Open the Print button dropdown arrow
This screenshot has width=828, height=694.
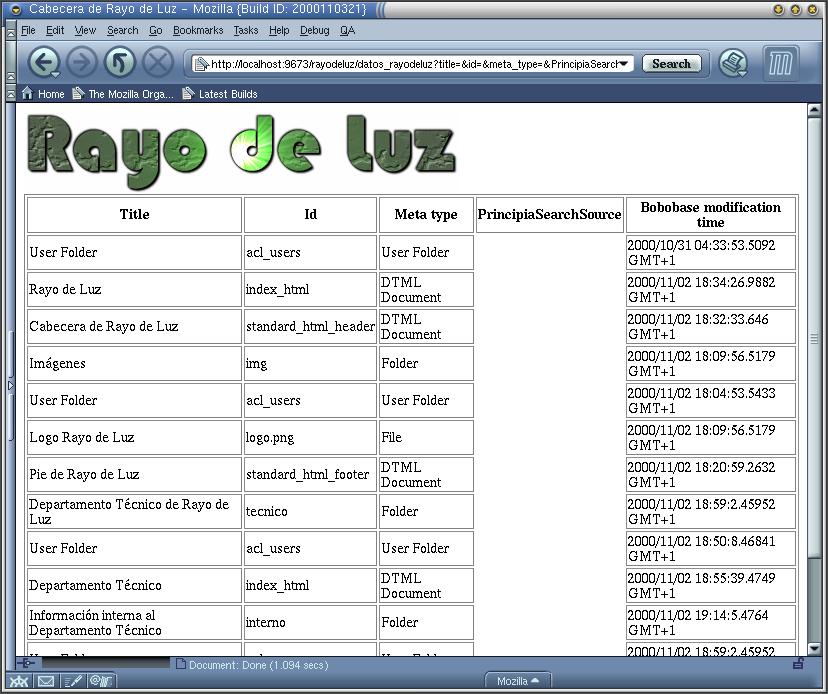pyautogui.click(x=743, y=73)
